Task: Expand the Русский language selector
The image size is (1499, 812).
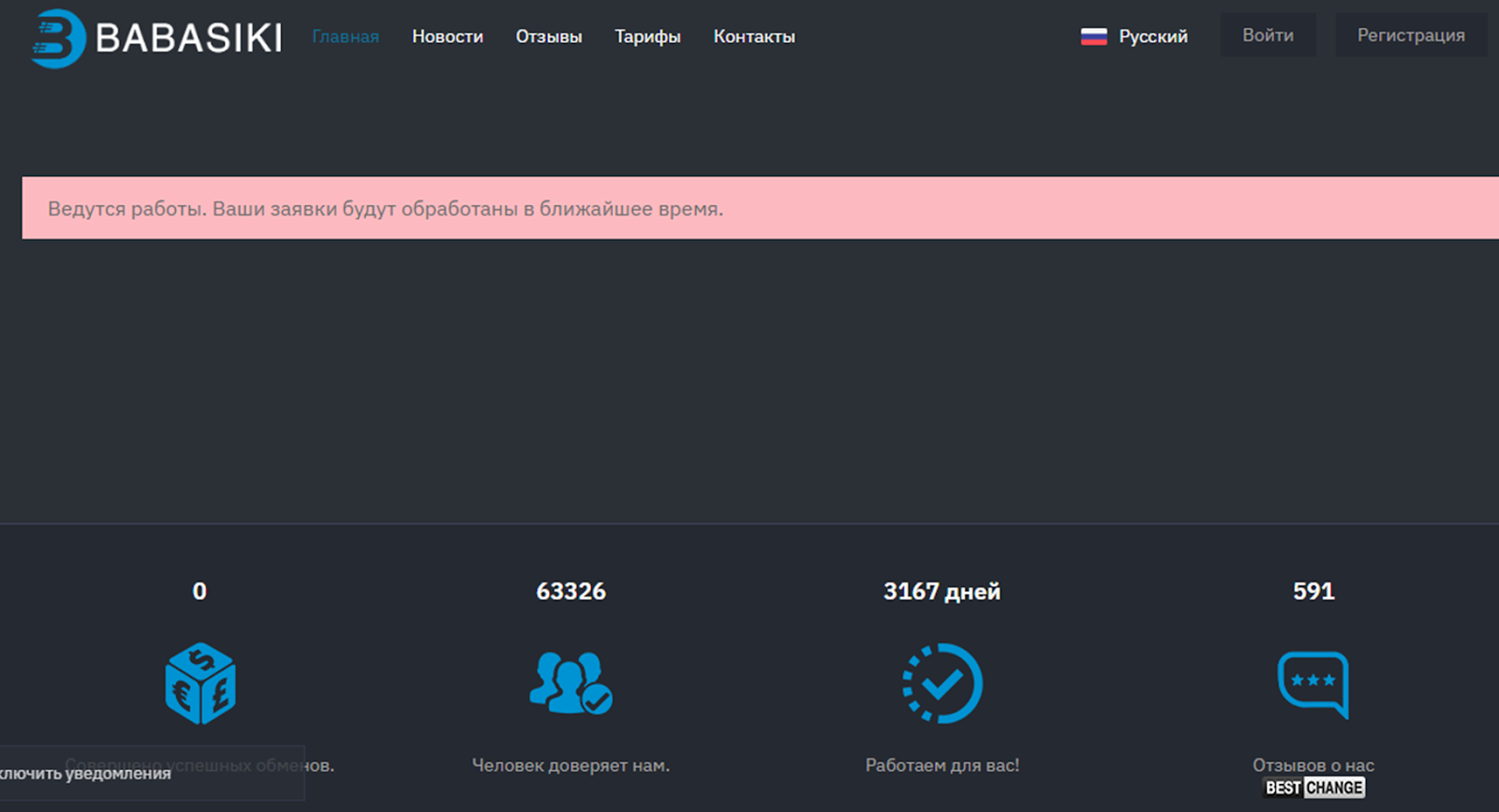Action: point(1152,37)
